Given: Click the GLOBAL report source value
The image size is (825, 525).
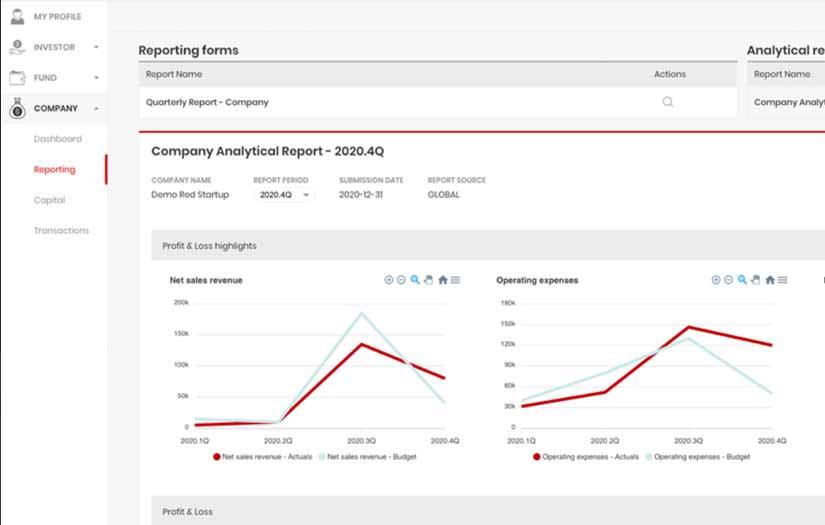Looking at the screenshot, I should coord(444,195).
